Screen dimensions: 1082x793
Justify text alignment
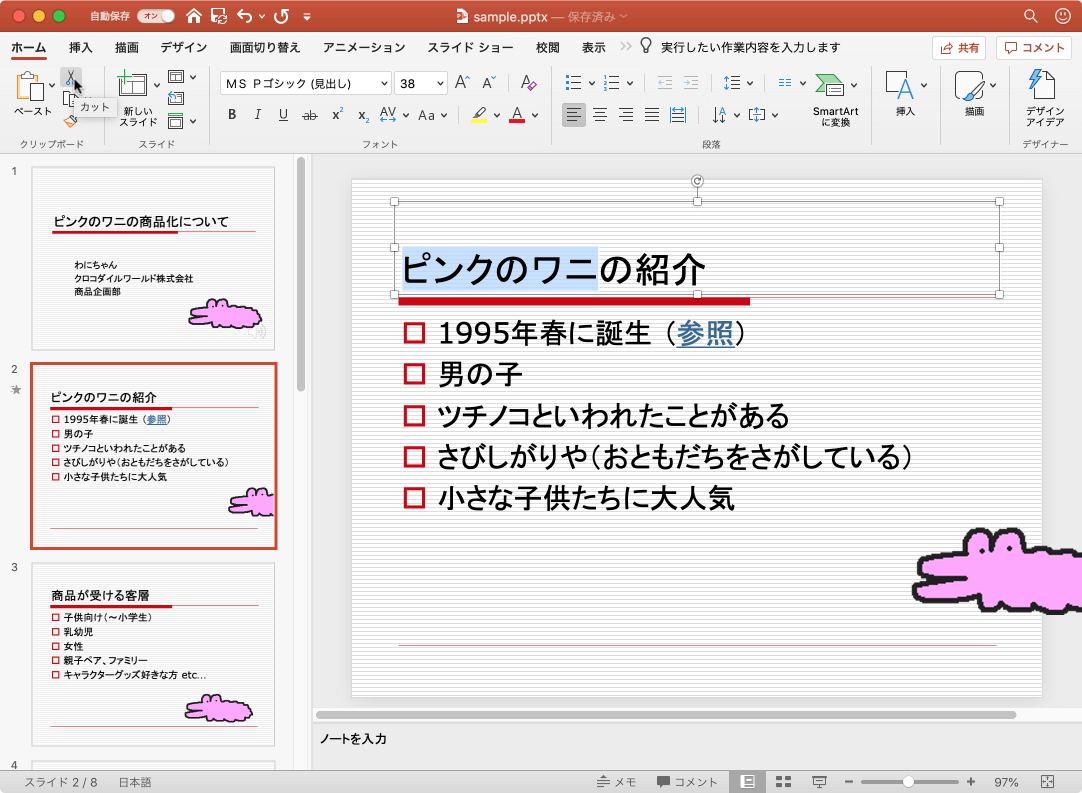[x=652, y=115]
